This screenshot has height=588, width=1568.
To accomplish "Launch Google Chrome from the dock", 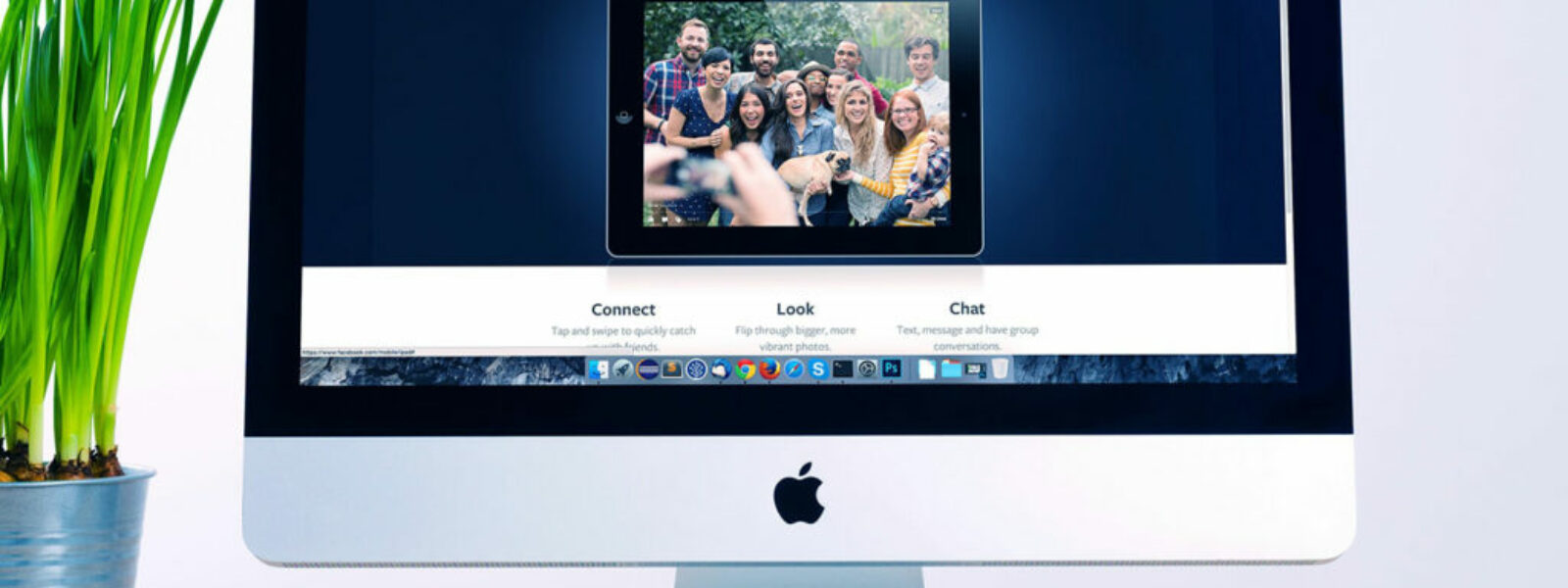I will (746, 369).
